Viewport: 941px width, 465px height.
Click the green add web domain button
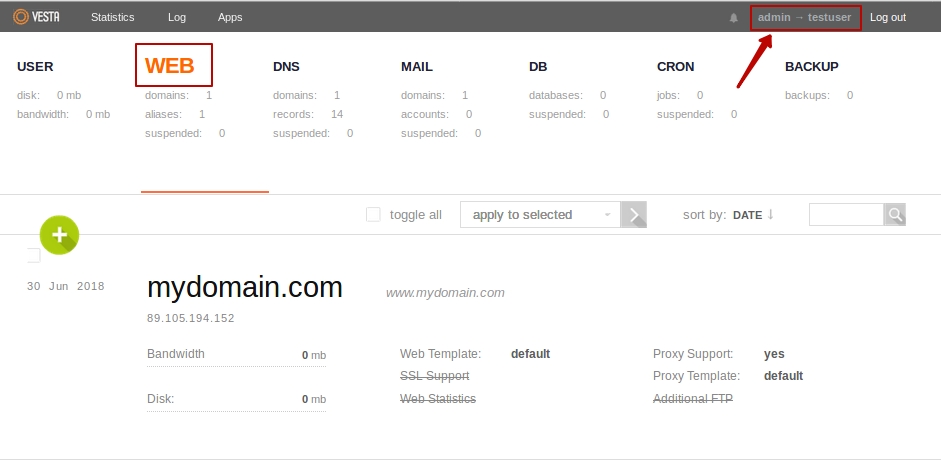point(59,234)
